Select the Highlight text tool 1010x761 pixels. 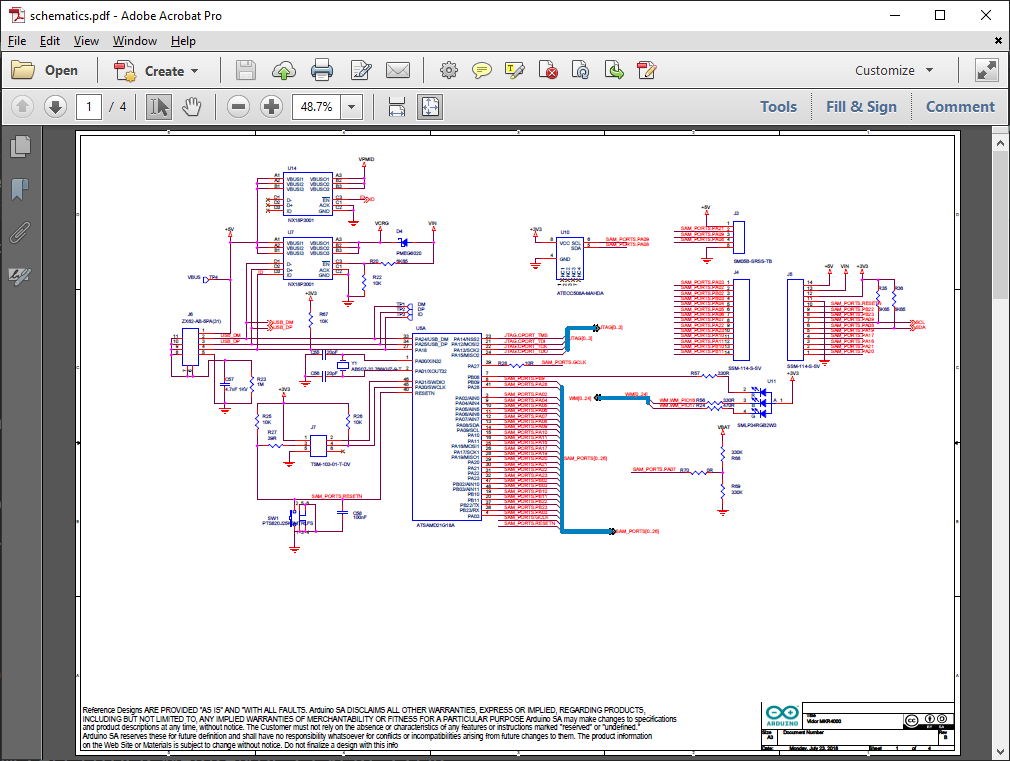tap(515, 70)
